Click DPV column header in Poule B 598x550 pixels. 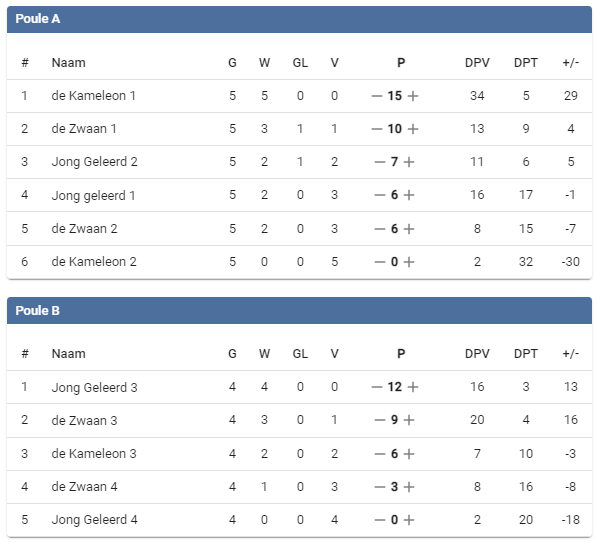[x=477, y=354]
